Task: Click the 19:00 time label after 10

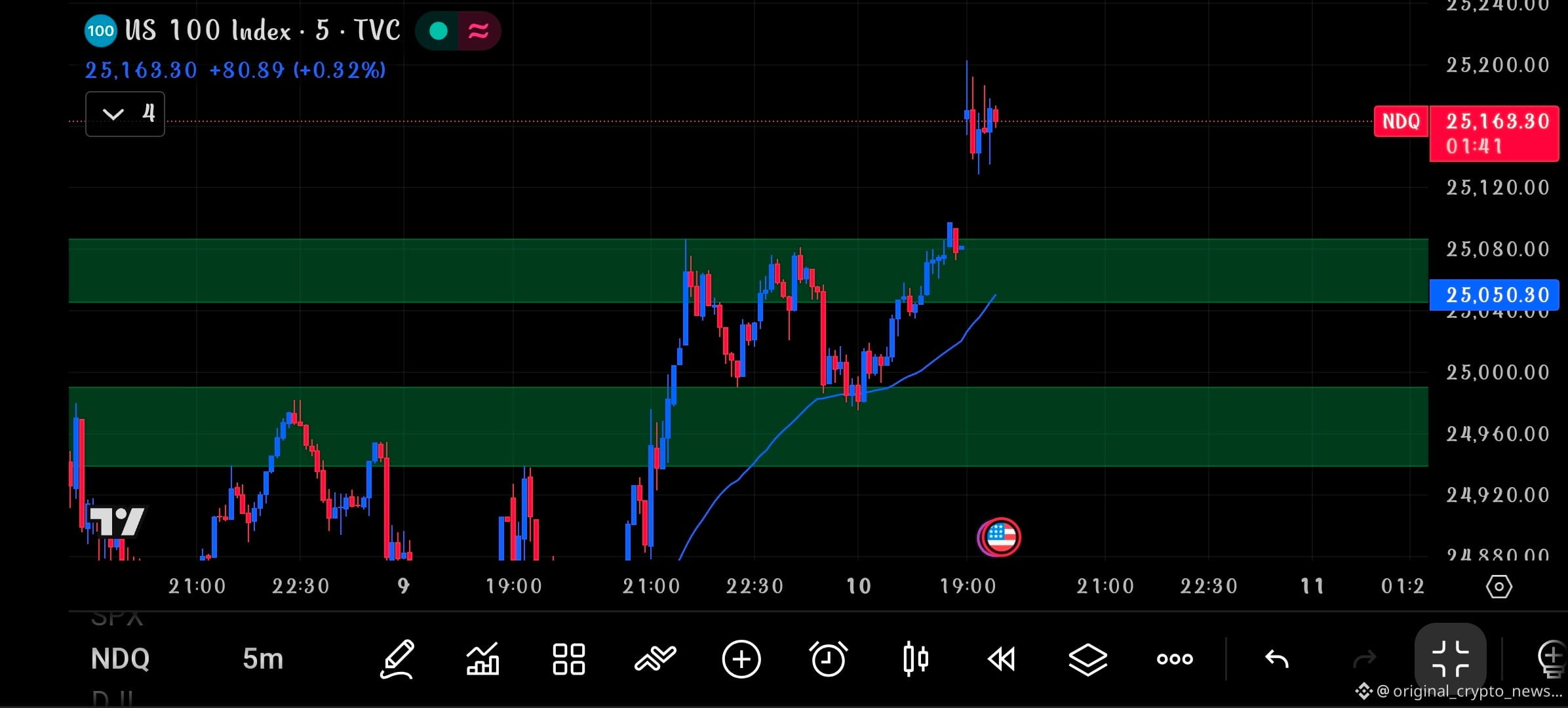Action: (968, 586)
